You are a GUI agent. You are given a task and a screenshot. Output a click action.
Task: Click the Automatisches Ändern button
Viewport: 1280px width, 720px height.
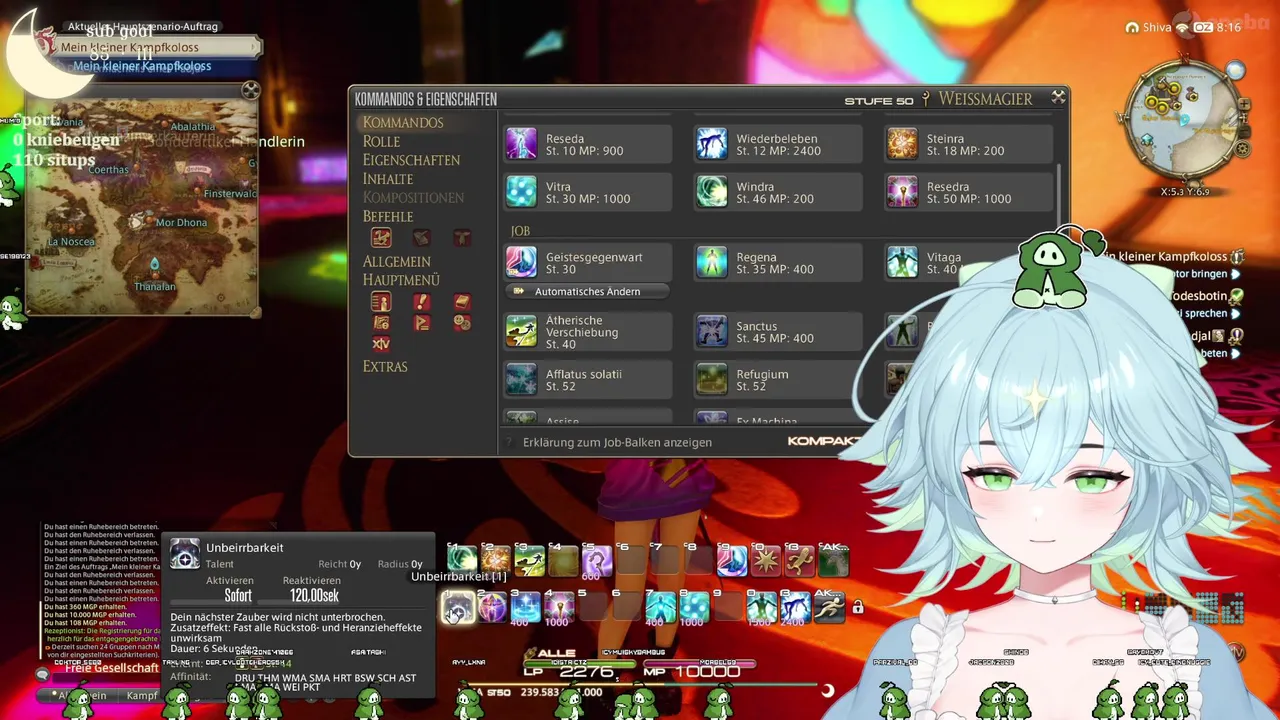pos(587,291)
